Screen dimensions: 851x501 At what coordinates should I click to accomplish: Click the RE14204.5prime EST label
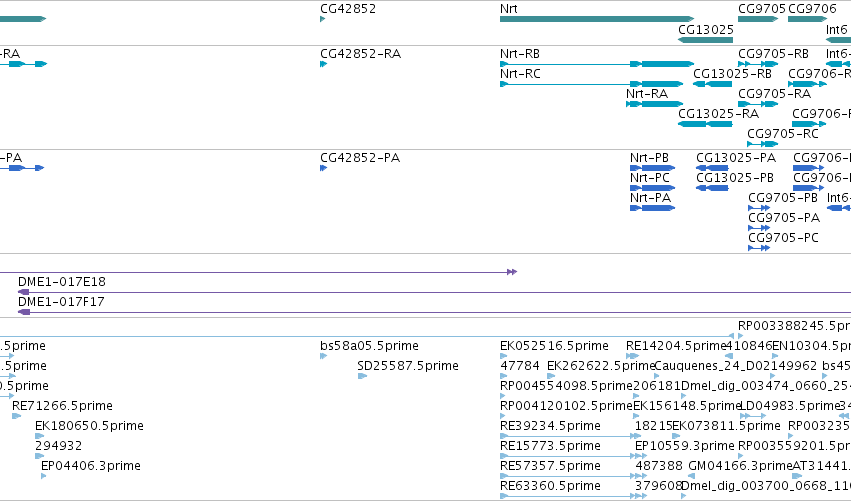[676, 346]
